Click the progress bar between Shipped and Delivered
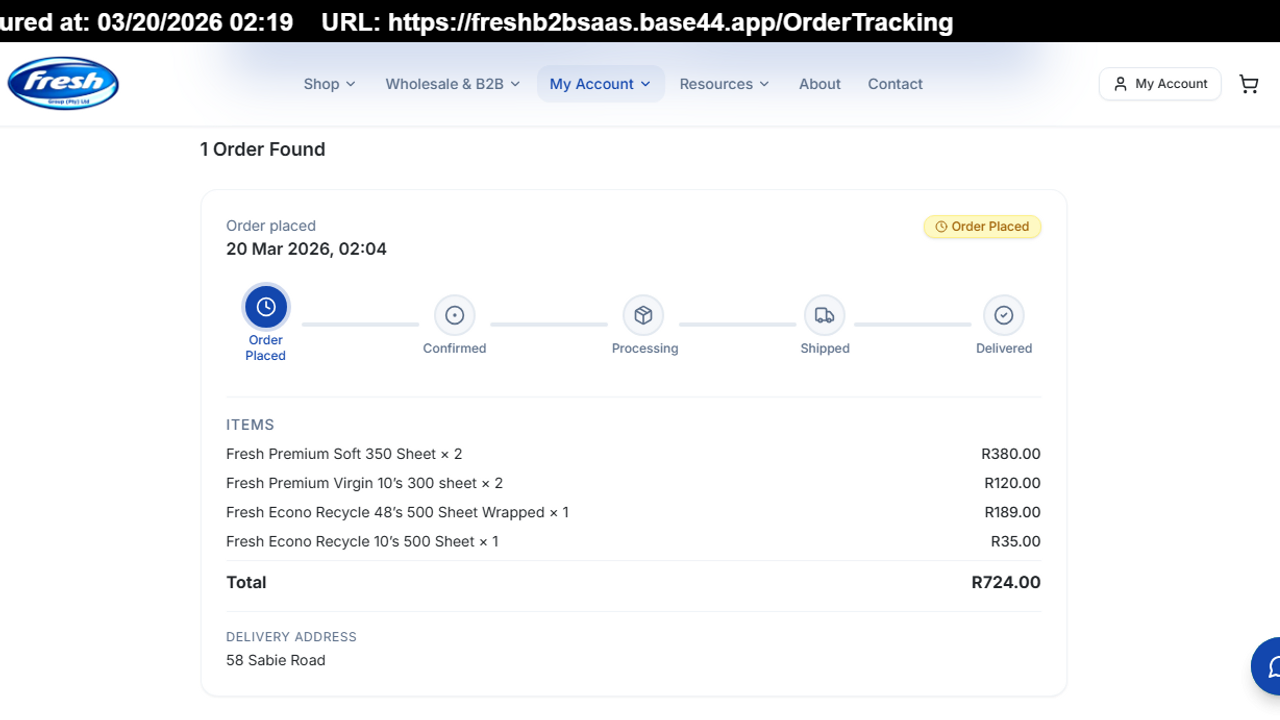Image resolution: width=1280 pixels, height=720 pixels. (x=913, y=324)
